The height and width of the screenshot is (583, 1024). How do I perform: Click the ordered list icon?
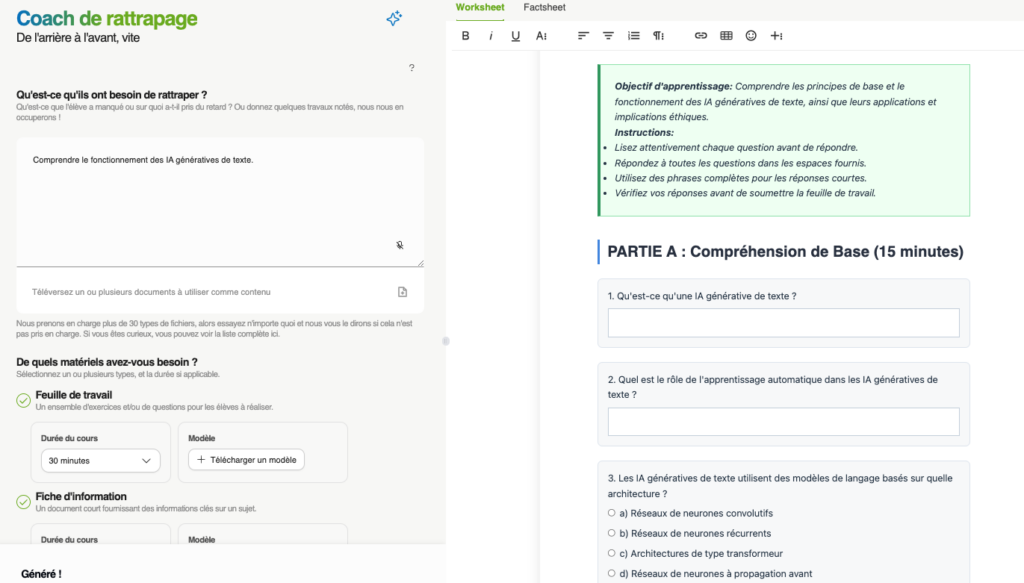pyautogui.click(x=633, y=36)
